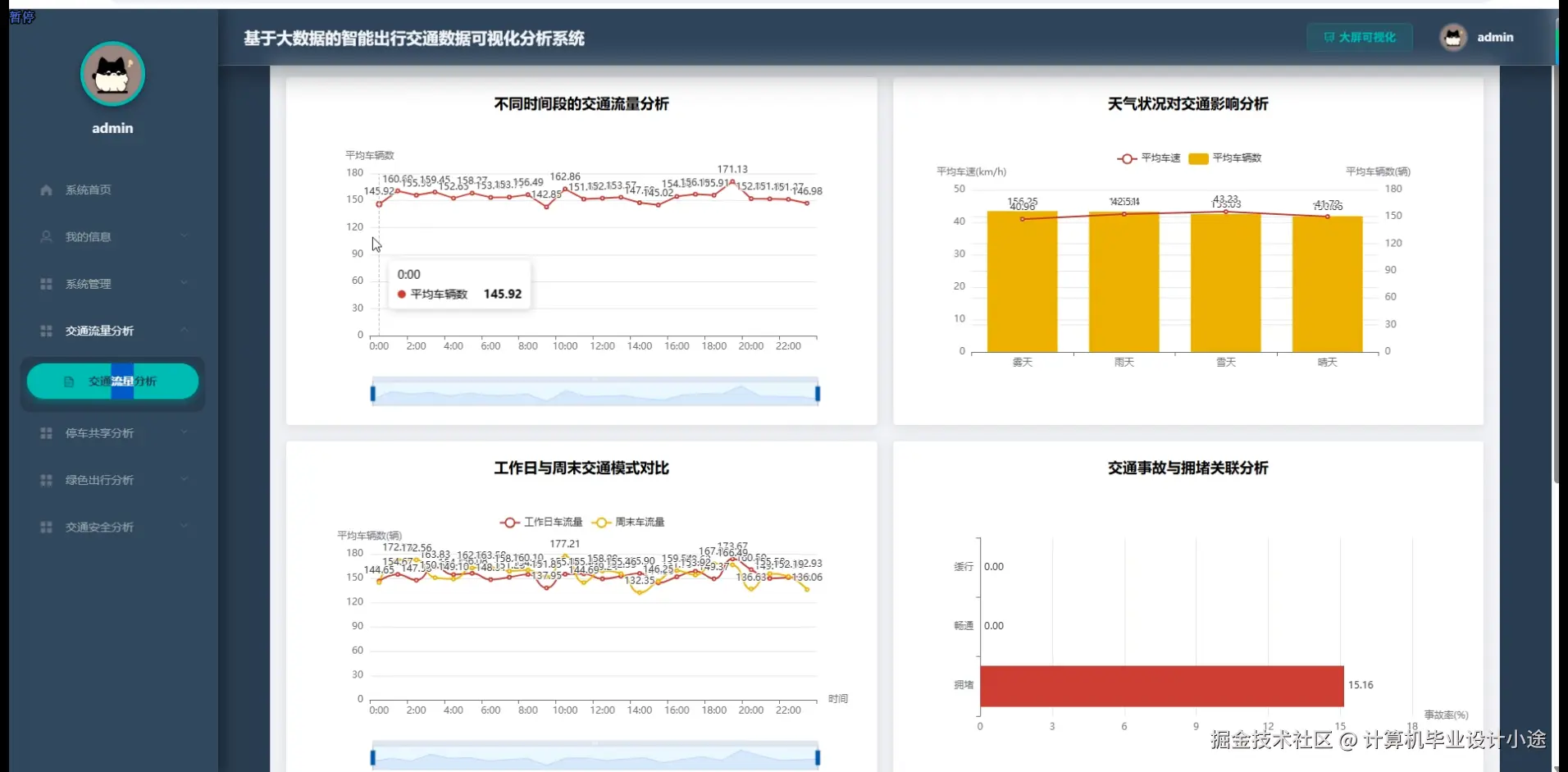Click the 系统管理 grid icon
Image resolution: width=1568 pixels, height=772 pixels.
click(x=45, y=284)
